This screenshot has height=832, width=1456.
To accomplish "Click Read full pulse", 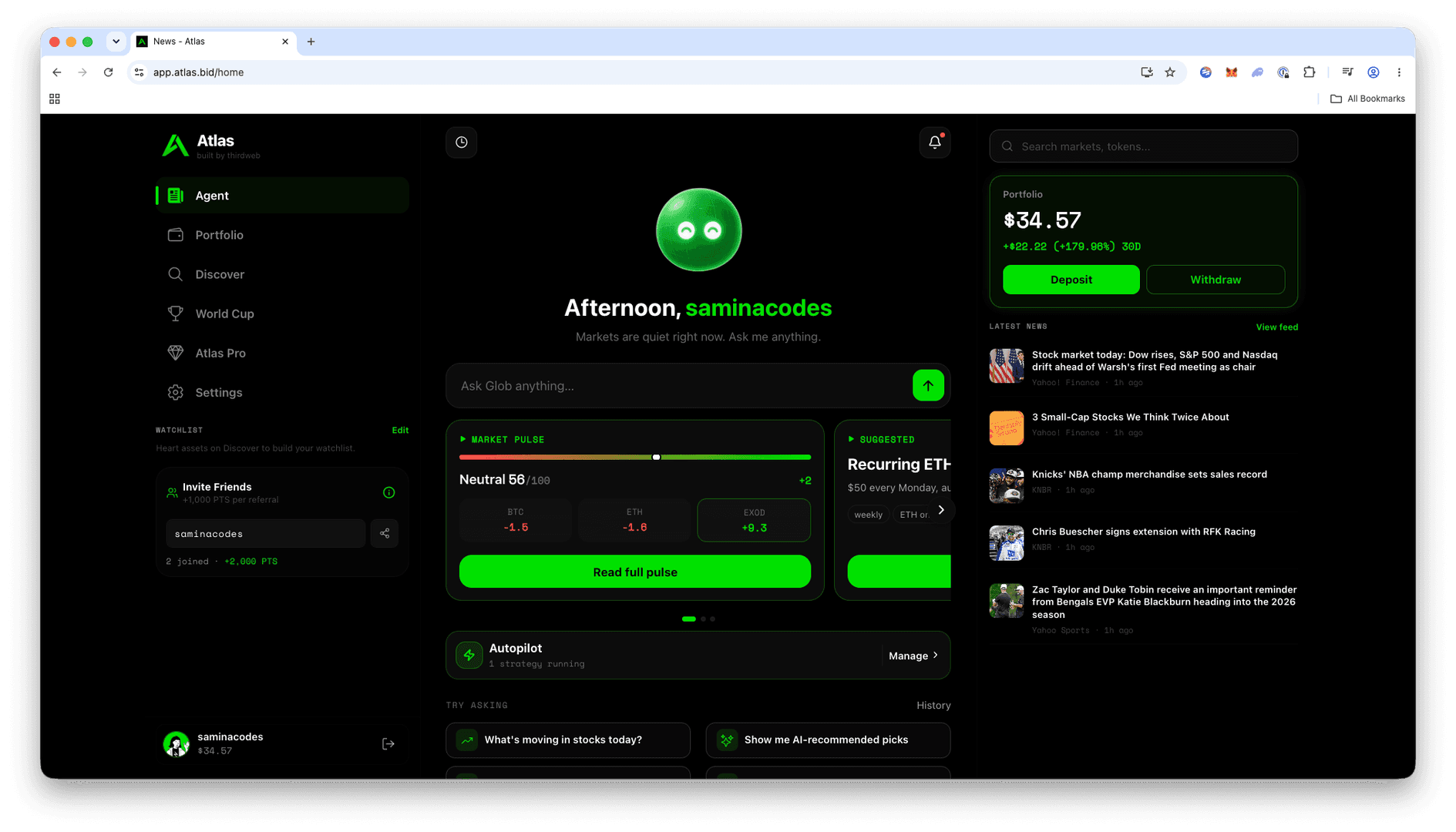I will pyautogui.click(x=634, y=572).
